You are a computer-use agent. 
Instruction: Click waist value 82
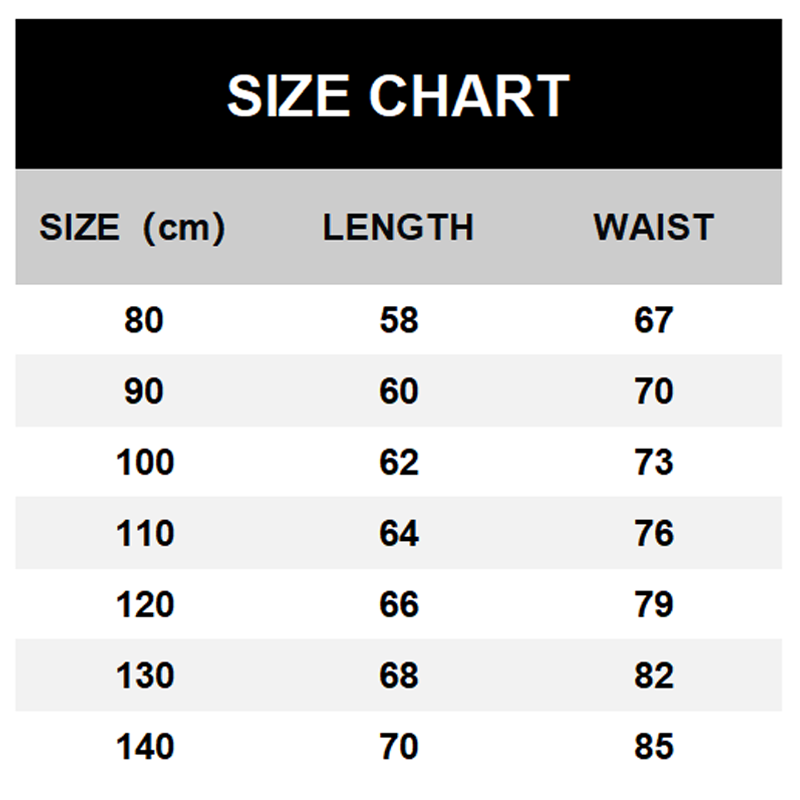pyautogui.click(x=654, y=676)
